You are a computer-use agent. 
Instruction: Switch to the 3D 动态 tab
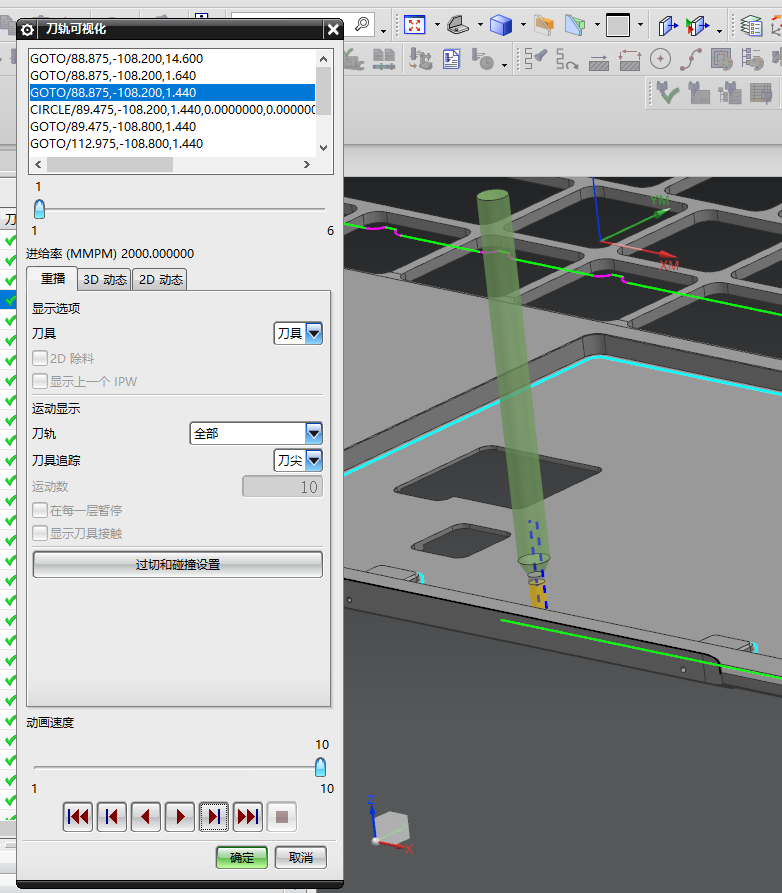tap(105, 280)
